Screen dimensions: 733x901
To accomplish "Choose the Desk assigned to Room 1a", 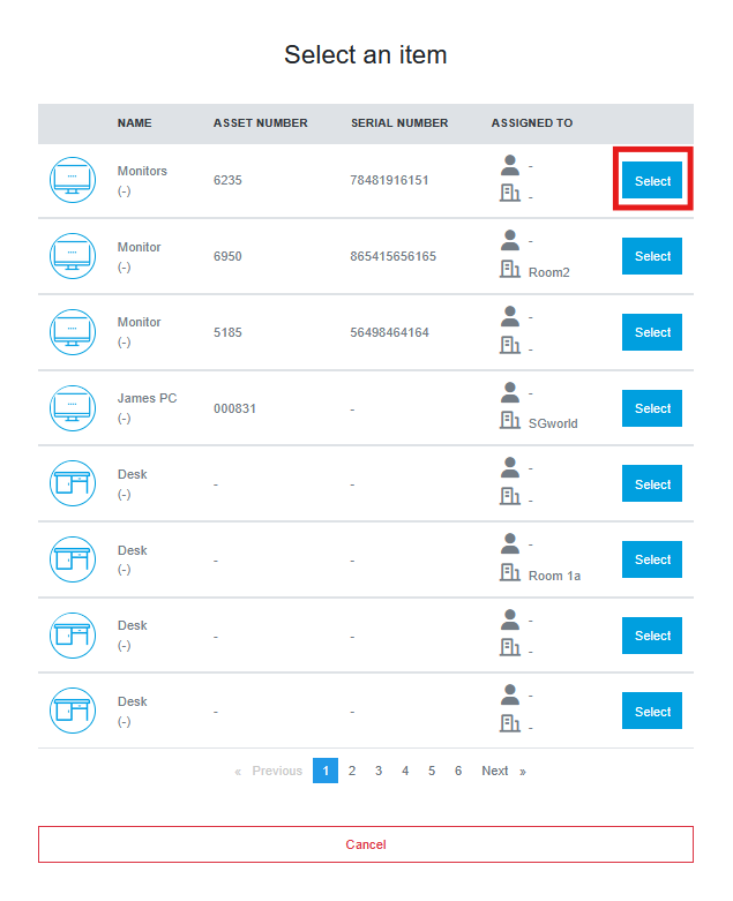I will click(652, 560).
